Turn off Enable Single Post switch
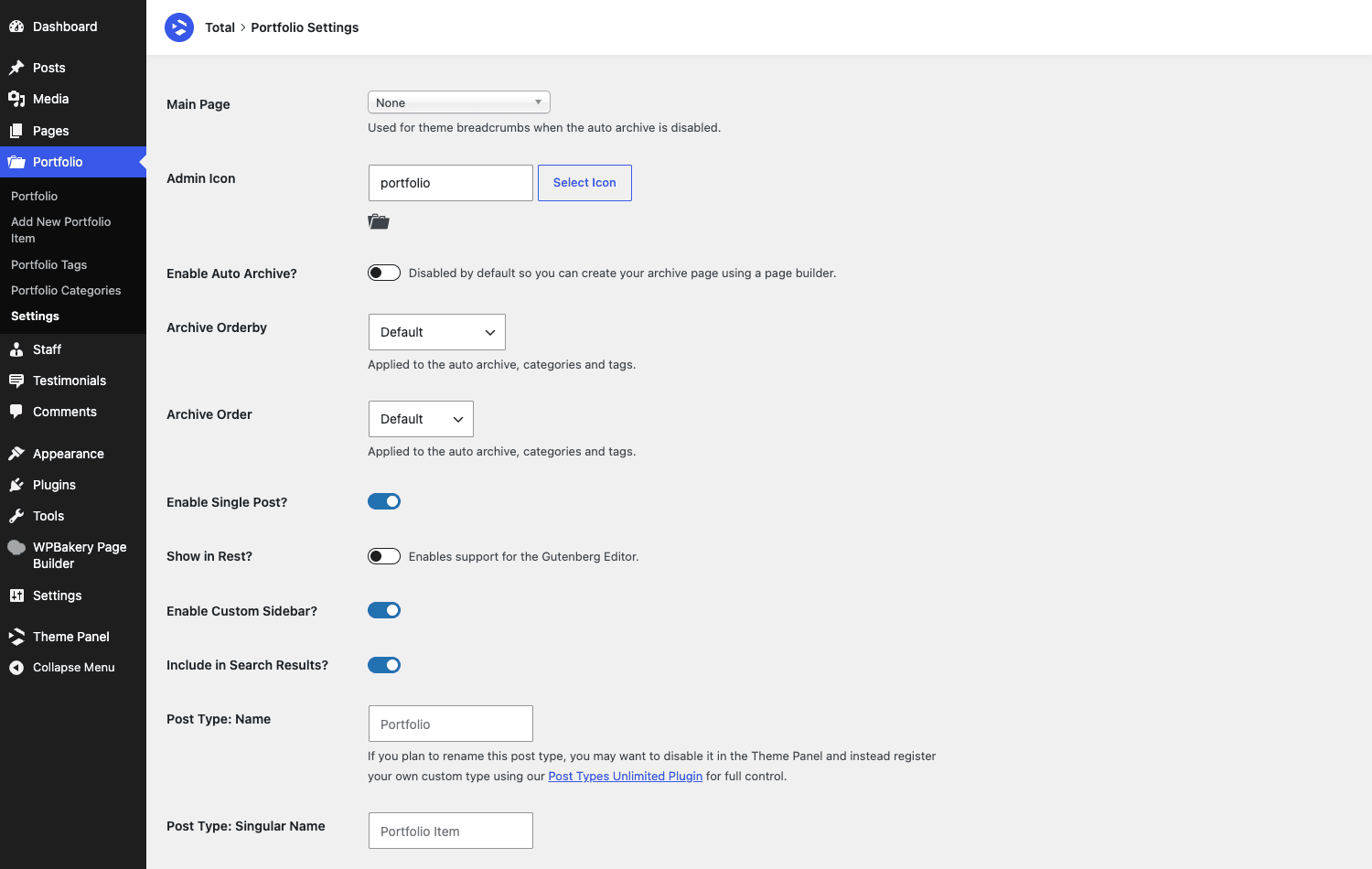 click(384, 501)
